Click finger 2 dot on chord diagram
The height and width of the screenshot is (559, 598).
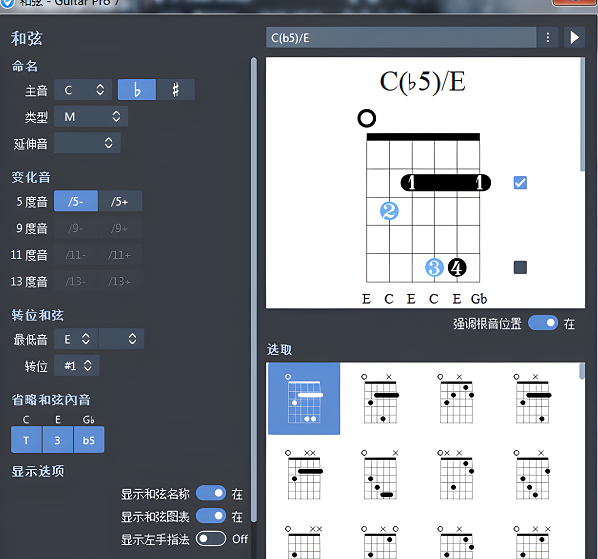pyautogui.click(x=389, y=211)
